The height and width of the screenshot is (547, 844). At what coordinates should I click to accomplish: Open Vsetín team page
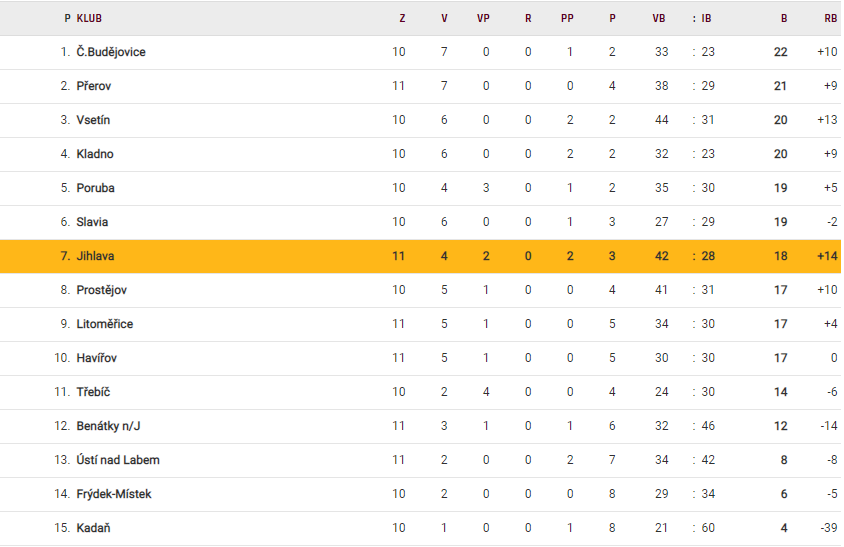93,120
